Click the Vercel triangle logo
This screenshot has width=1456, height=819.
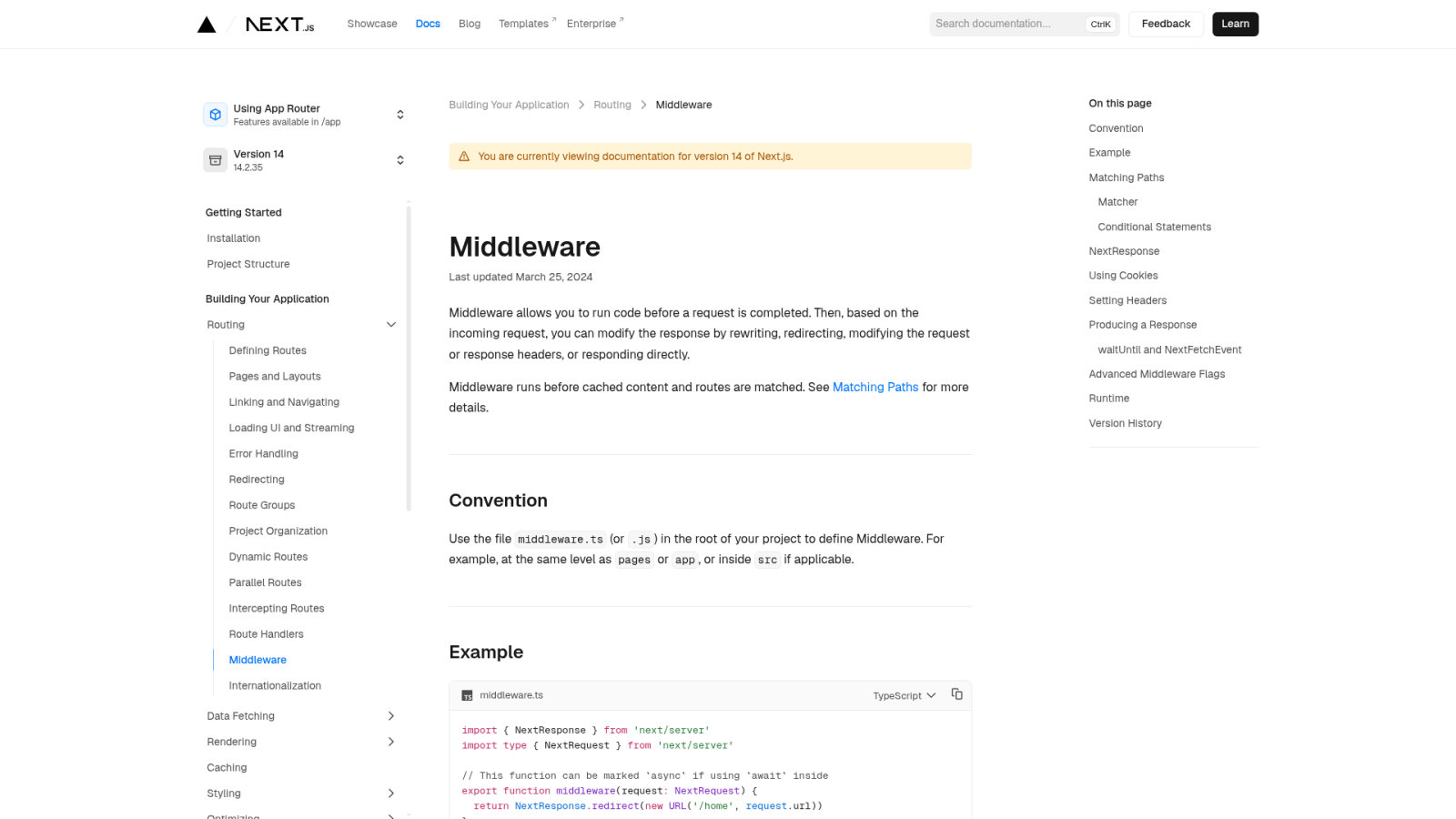(207, 25)
